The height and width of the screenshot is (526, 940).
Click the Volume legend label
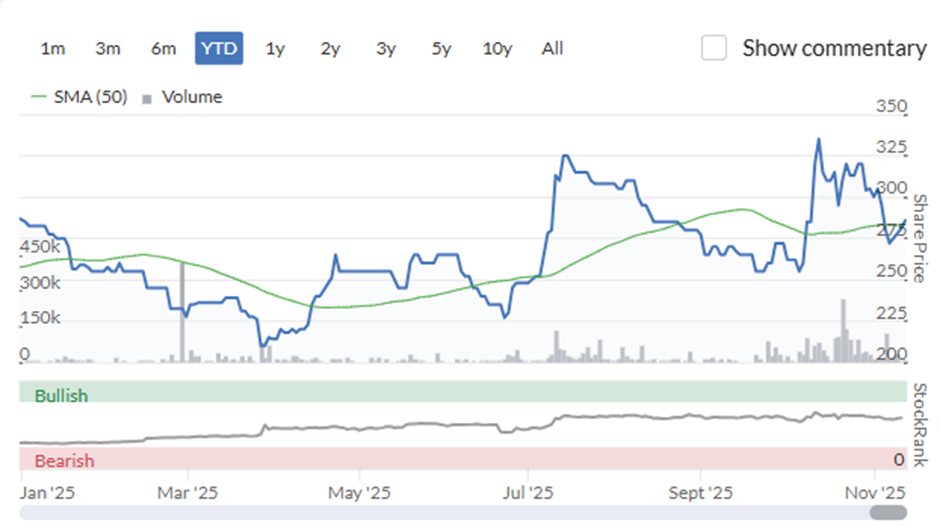click(192, 97)
